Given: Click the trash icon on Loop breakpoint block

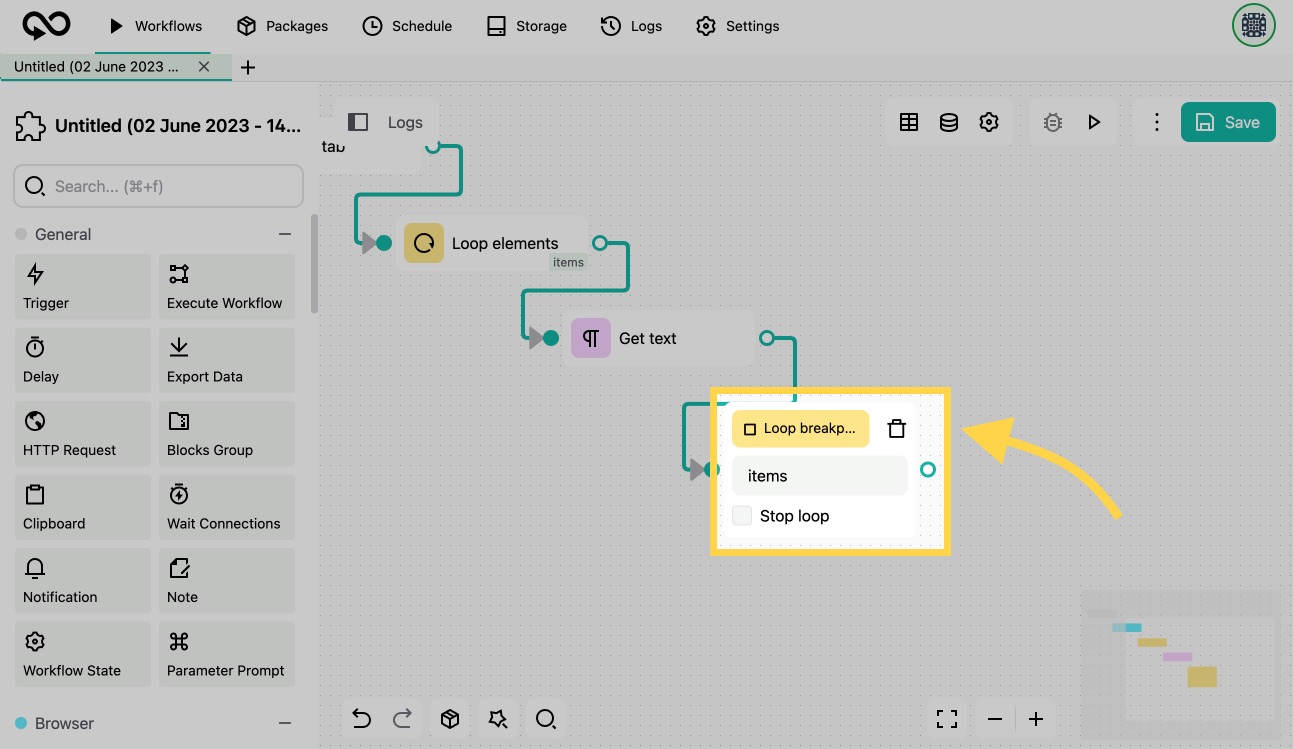Looking at the screenshot, I should click(897, 429).
